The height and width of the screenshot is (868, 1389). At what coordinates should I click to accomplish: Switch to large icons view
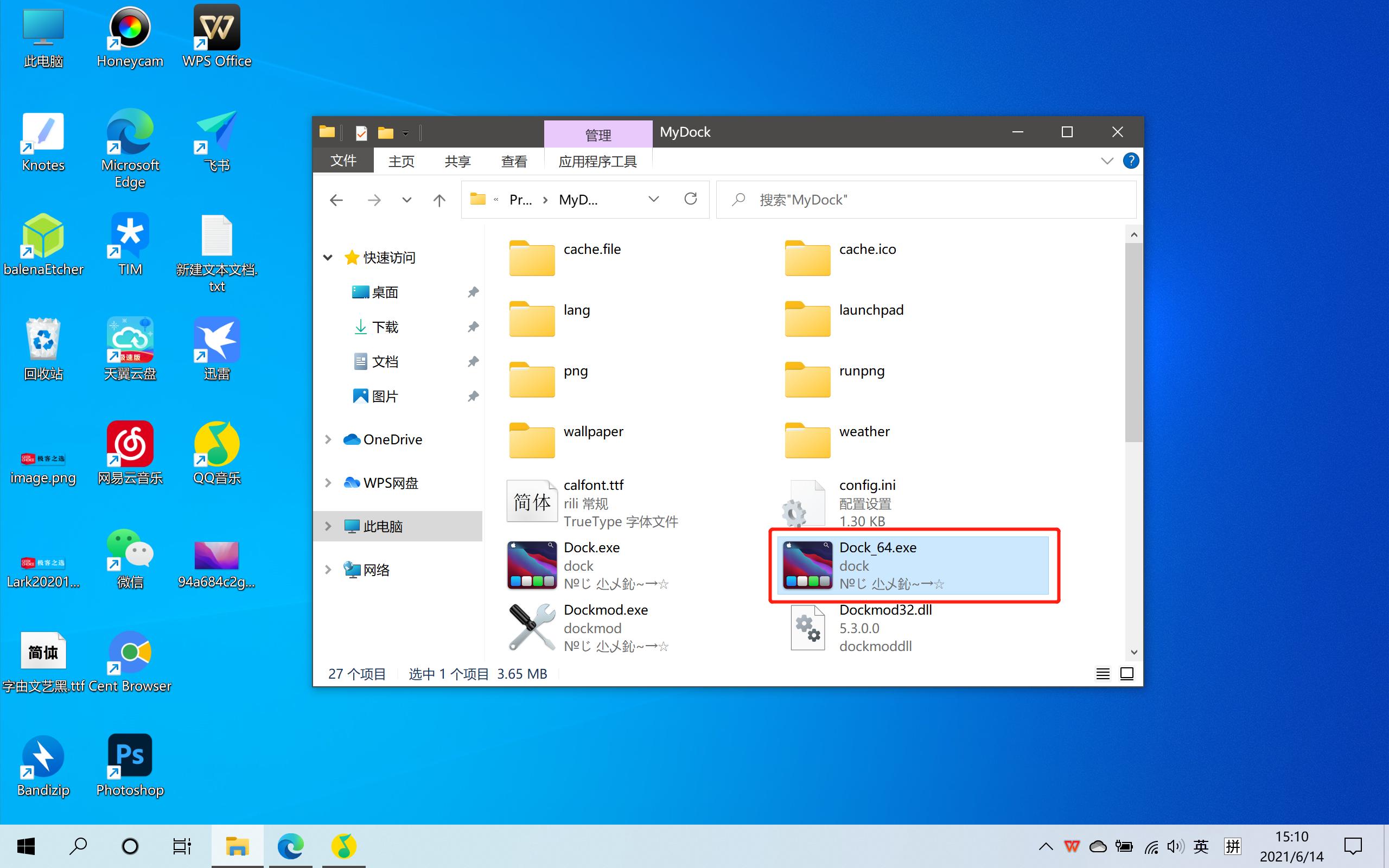tap(1127, 673)
